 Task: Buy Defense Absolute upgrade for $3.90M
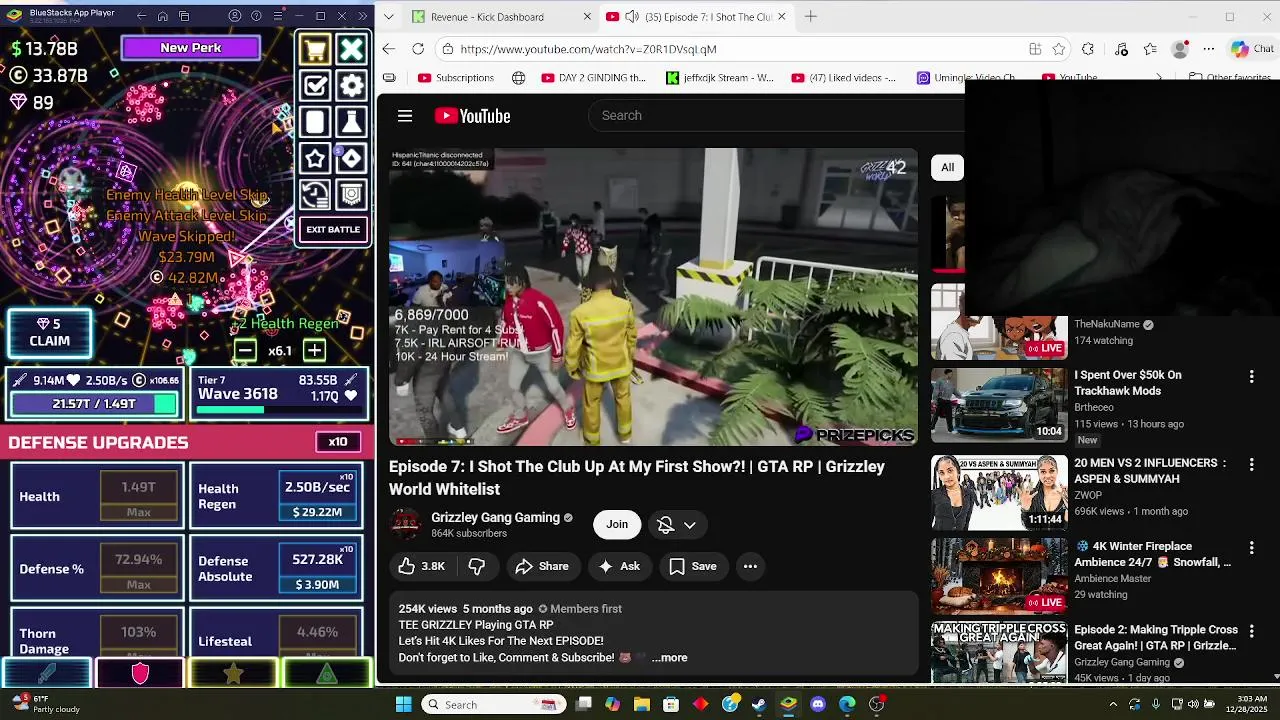point(317,569)
